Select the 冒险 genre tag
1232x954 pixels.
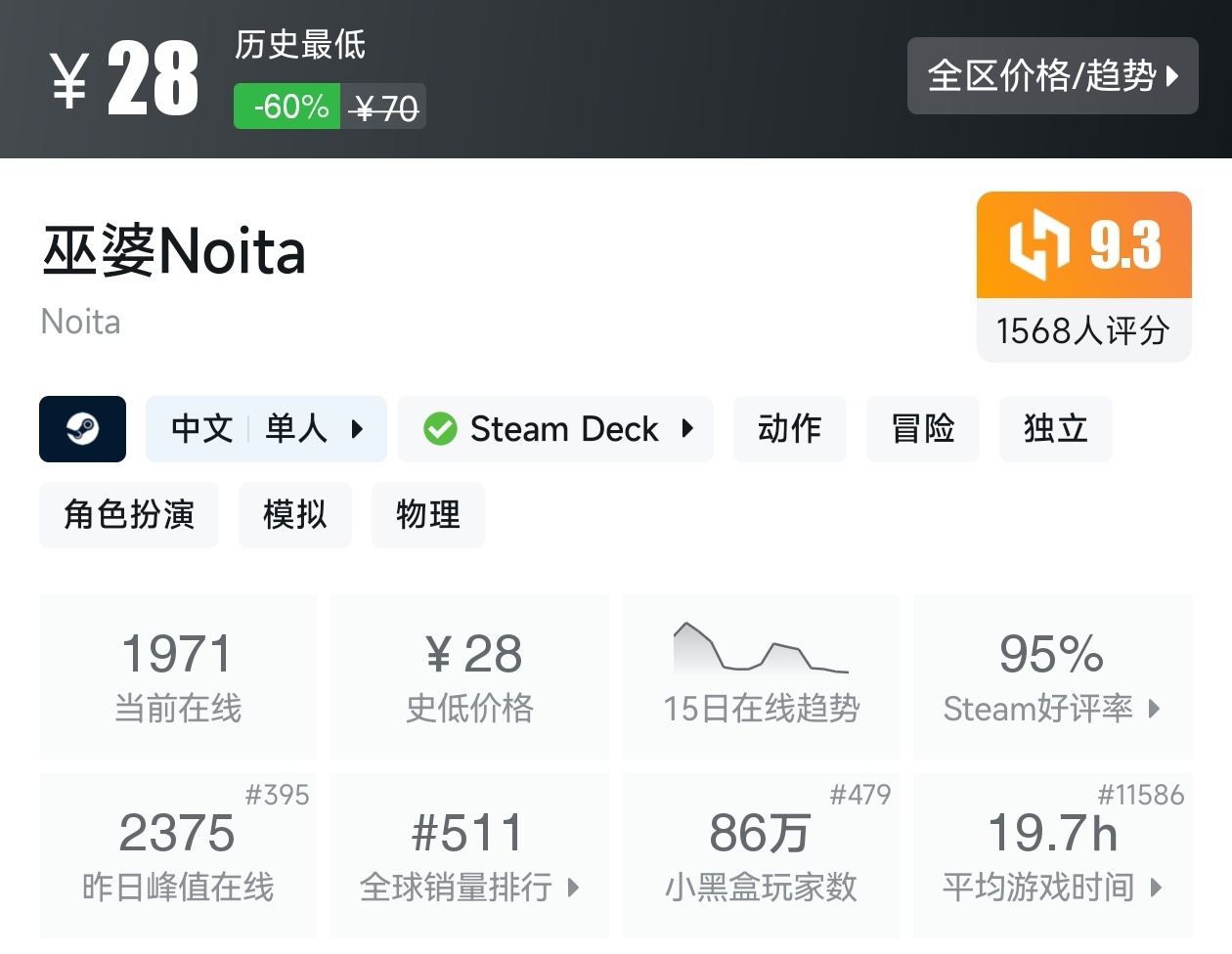pos(922,429)
